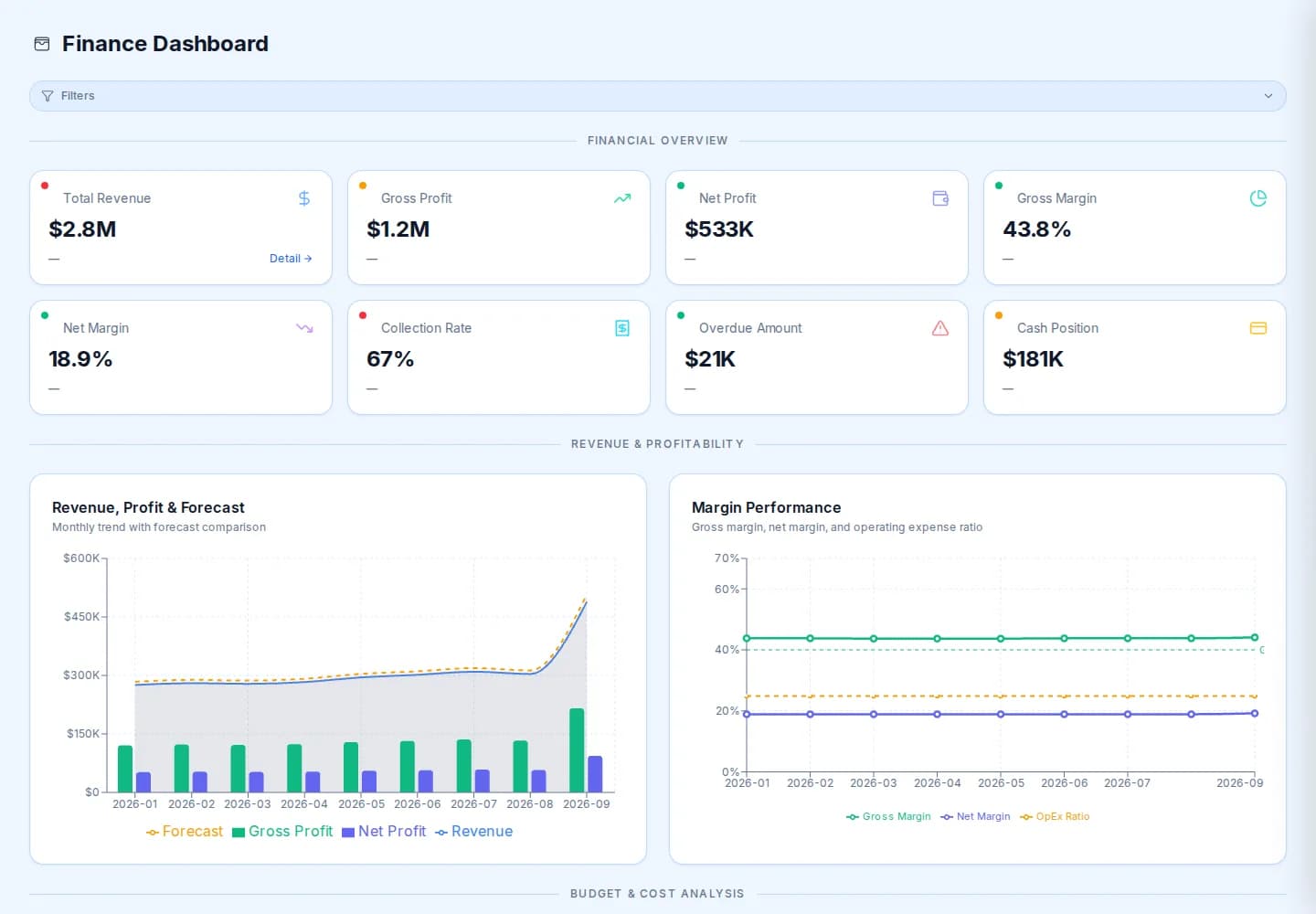Click the receipt icon on Collection Rate card

622,328
